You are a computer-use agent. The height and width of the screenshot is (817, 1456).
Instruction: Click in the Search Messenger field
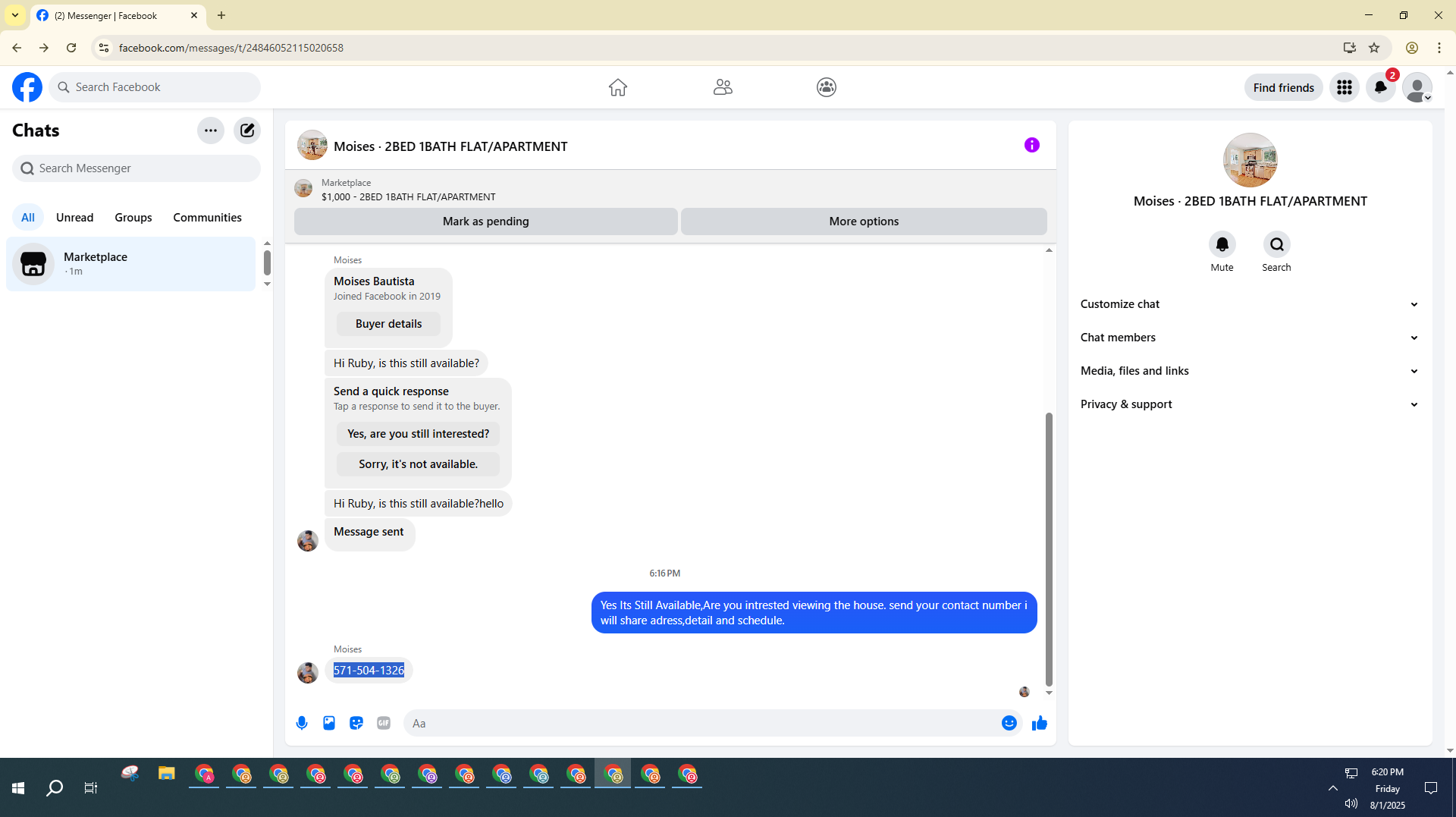[x=136, y=168]
